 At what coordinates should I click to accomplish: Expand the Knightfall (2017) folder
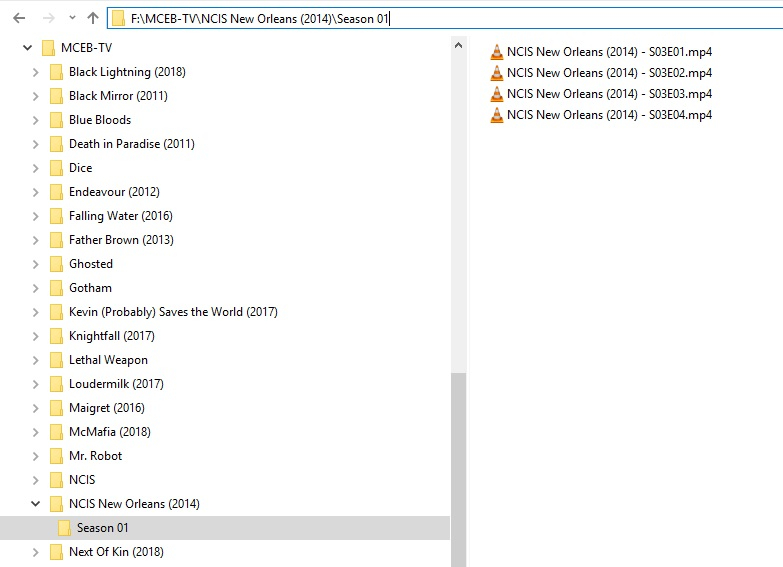[x=35, y=336]
